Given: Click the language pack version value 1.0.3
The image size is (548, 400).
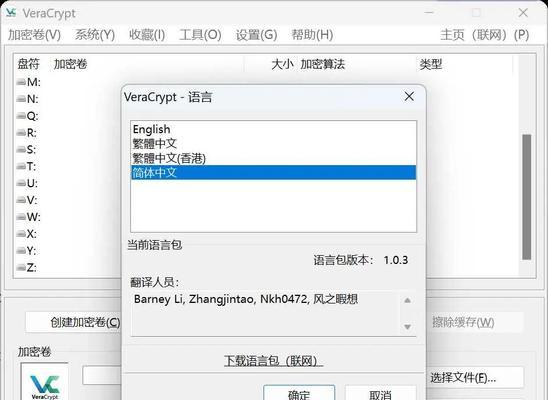Looking at the screenshot, I should click(396, 260).
